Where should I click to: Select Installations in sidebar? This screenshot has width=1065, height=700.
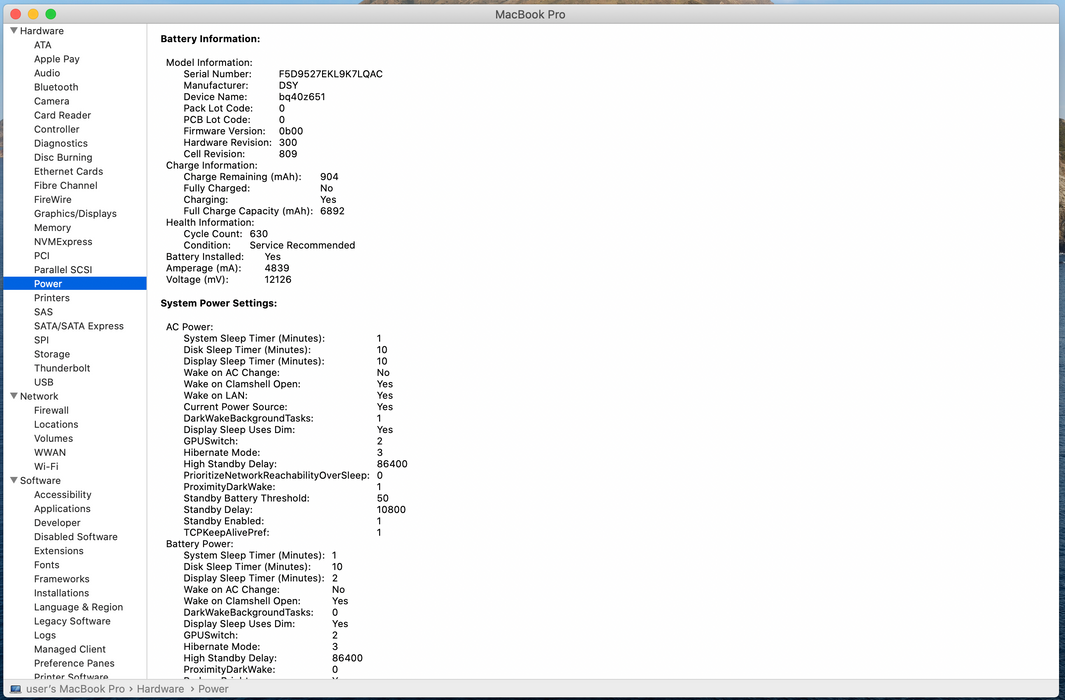coord(62,593)
